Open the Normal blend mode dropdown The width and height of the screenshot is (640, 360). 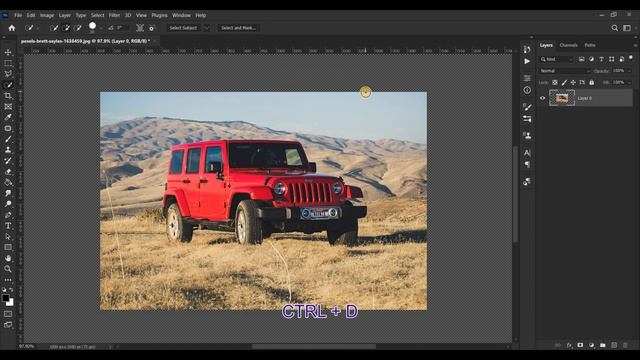point(565,71)
